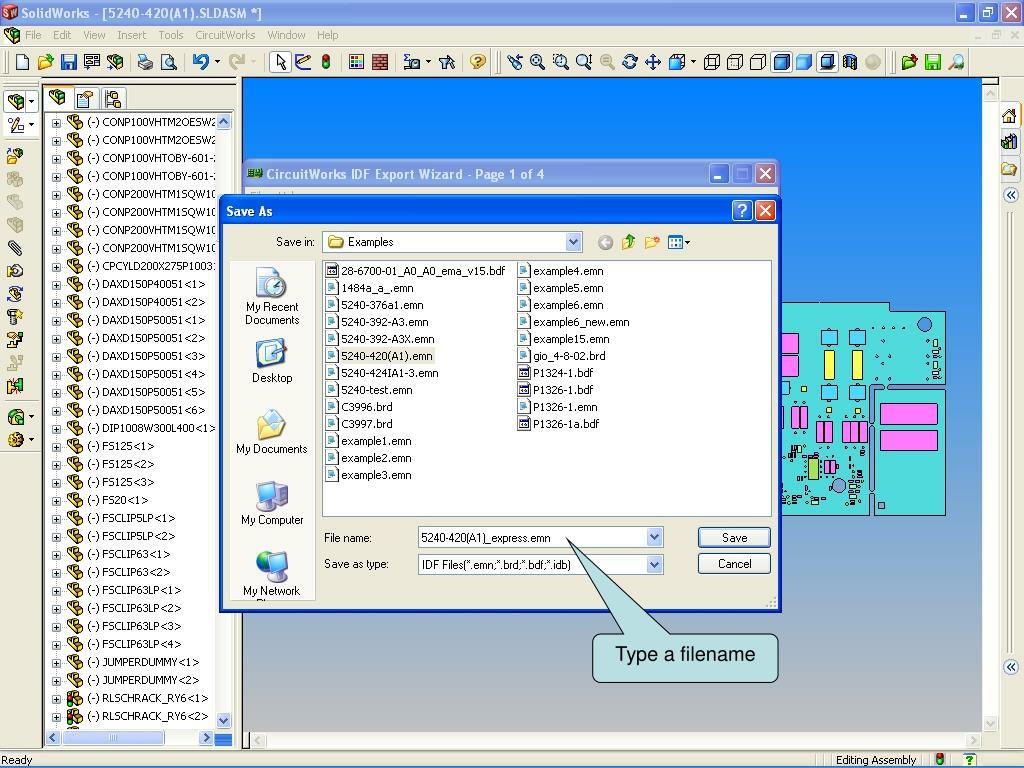Click the Print Preview icon

tap(168, 62)
